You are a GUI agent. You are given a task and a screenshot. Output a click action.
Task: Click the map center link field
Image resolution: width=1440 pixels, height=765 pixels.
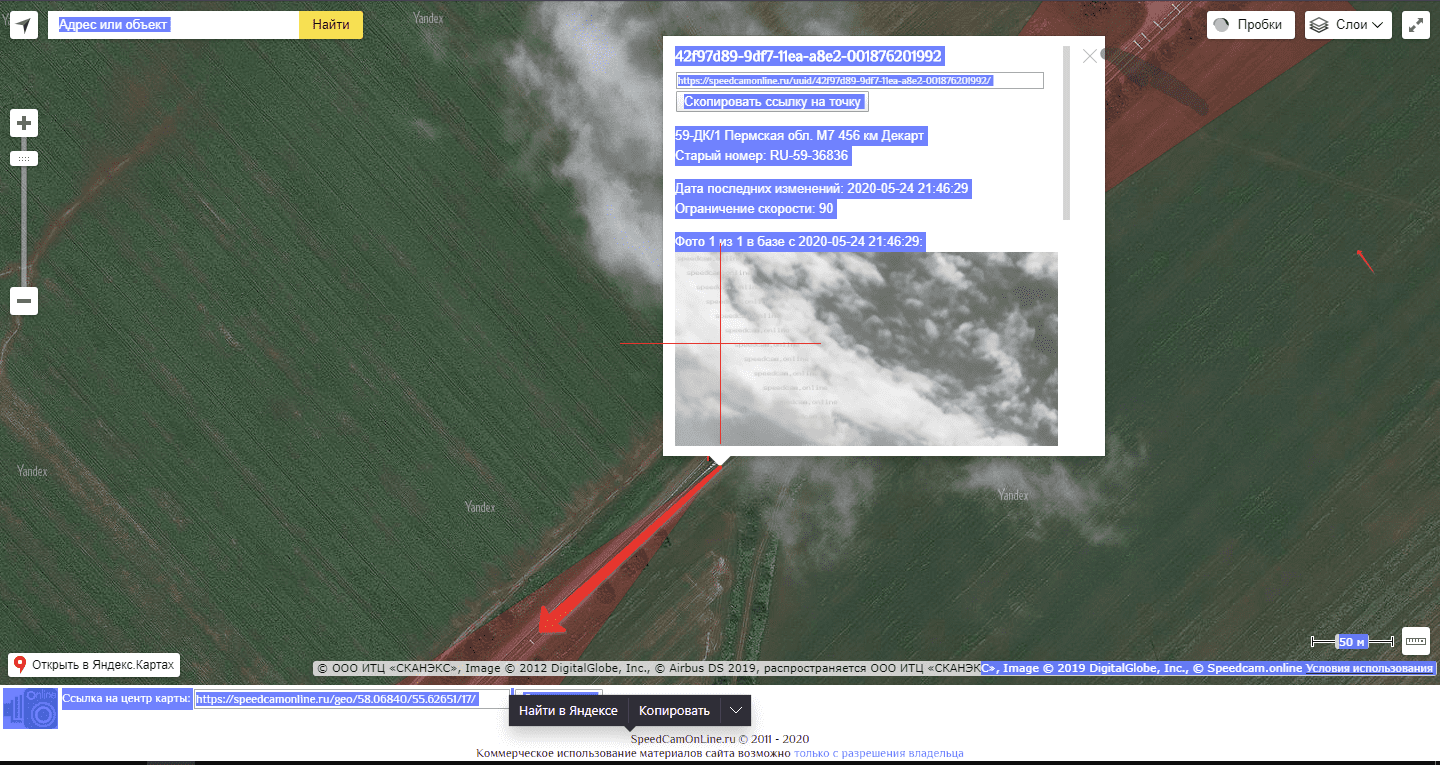[x=352, y=699]
